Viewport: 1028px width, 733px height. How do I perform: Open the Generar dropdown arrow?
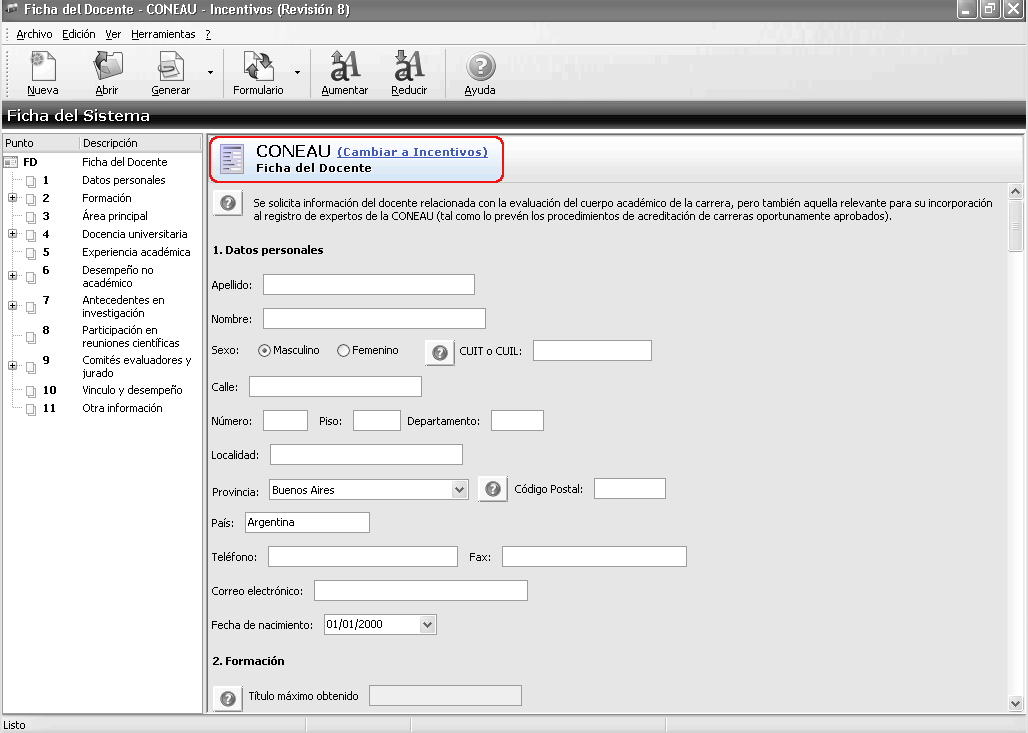point(210,72)
